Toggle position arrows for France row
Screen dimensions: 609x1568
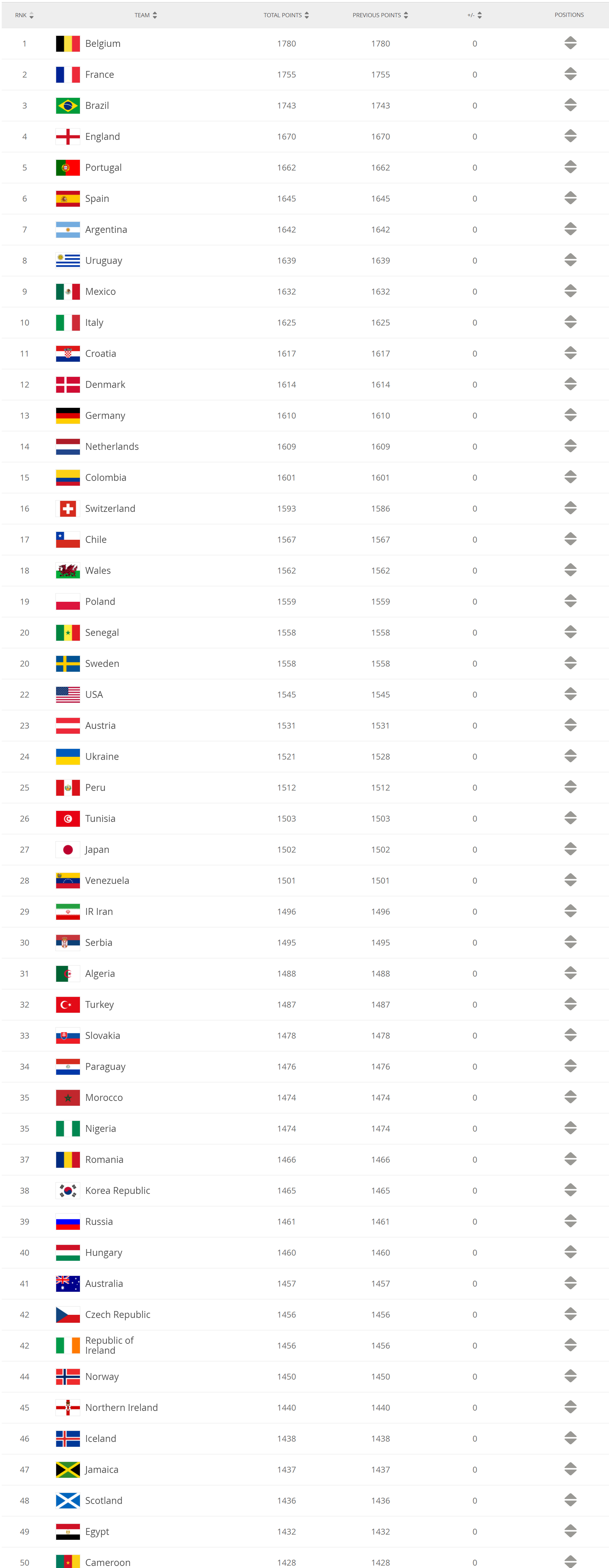coord(570,74)
